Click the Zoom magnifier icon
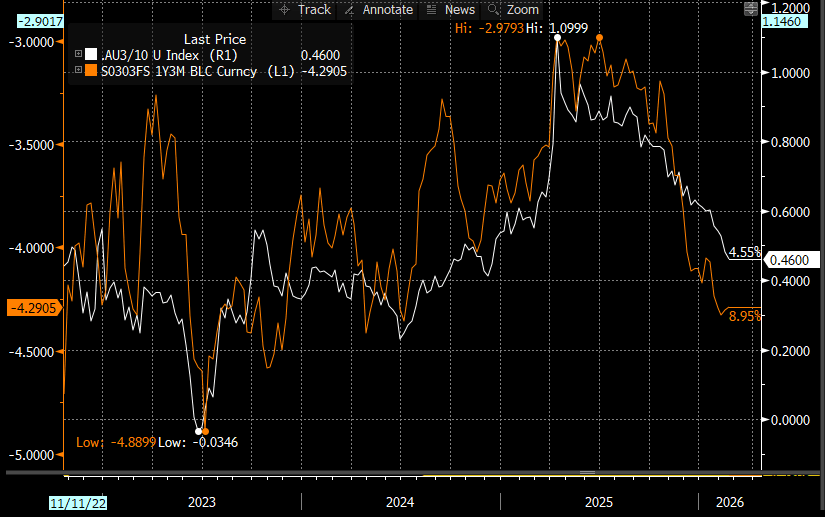Screen dimensions: 825x517 tap(493, 9)
